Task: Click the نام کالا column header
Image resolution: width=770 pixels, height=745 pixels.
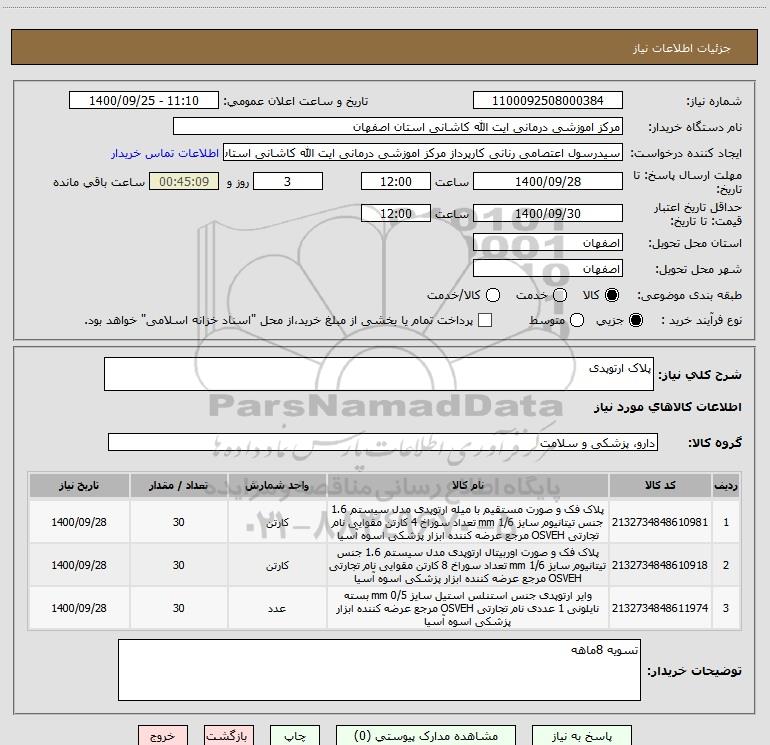Action: 468,485
